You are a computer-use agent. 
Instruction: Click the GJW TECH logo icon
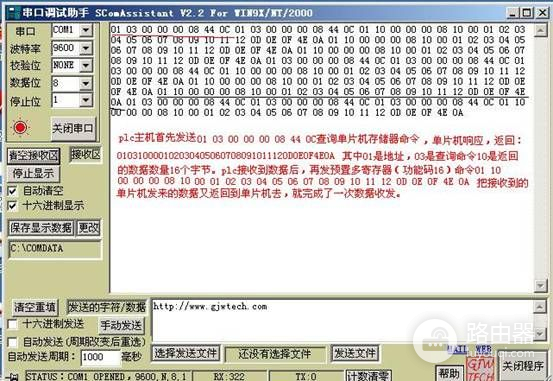(x=480, y=370)
